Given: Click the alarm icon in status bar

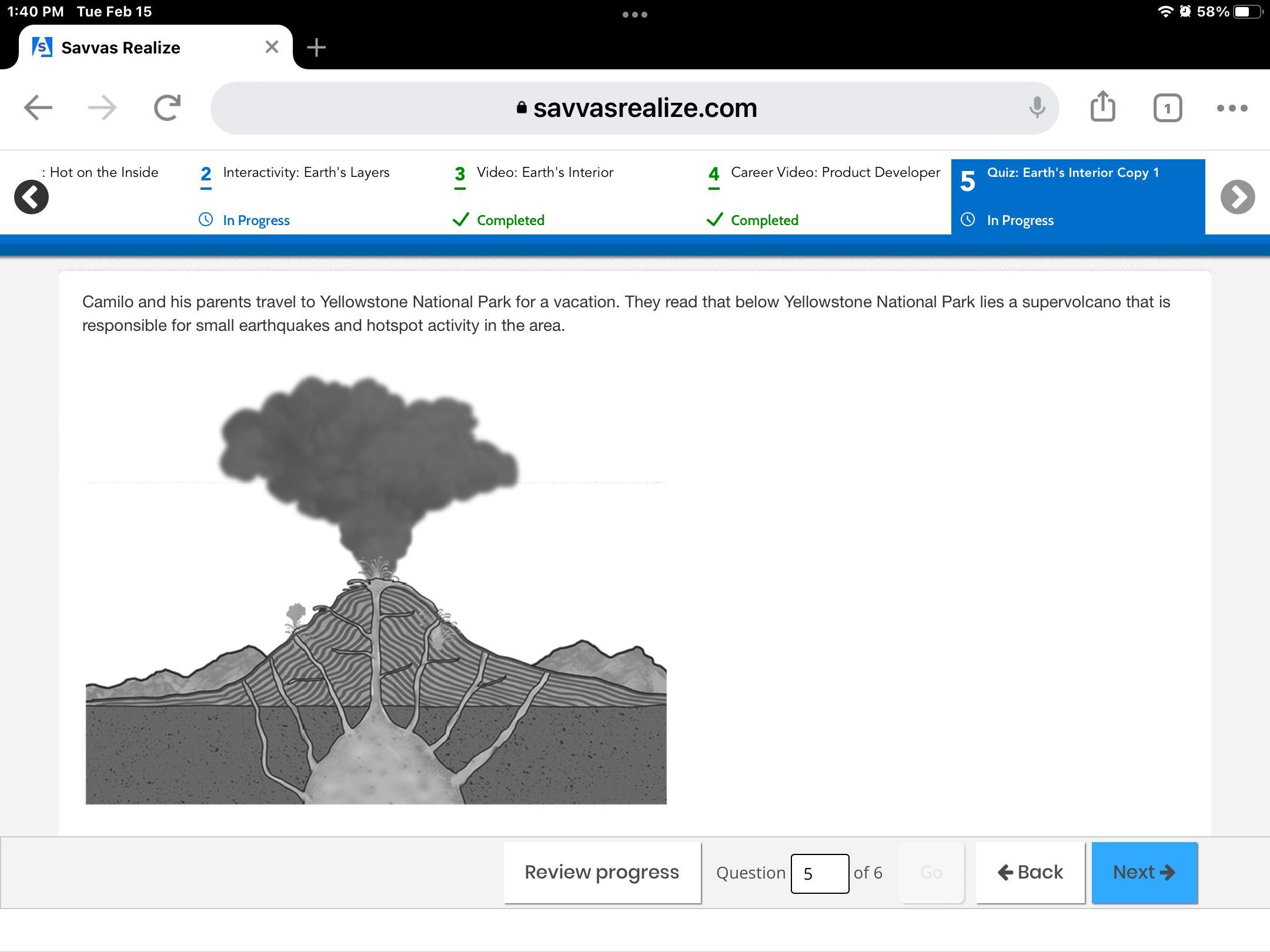Looking at the screenshot, I should [1185, 12].
